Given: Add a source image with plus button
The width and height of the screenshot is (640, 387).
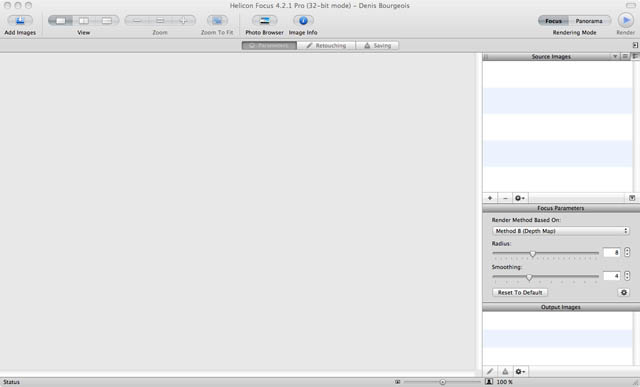Looking at the screenshot, I should 490,198.
